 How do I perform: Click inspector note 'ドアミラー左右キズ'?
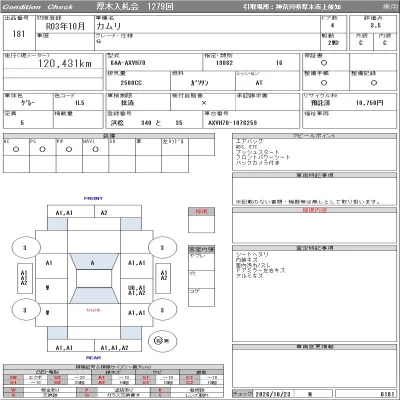click(x=261, y=271)
